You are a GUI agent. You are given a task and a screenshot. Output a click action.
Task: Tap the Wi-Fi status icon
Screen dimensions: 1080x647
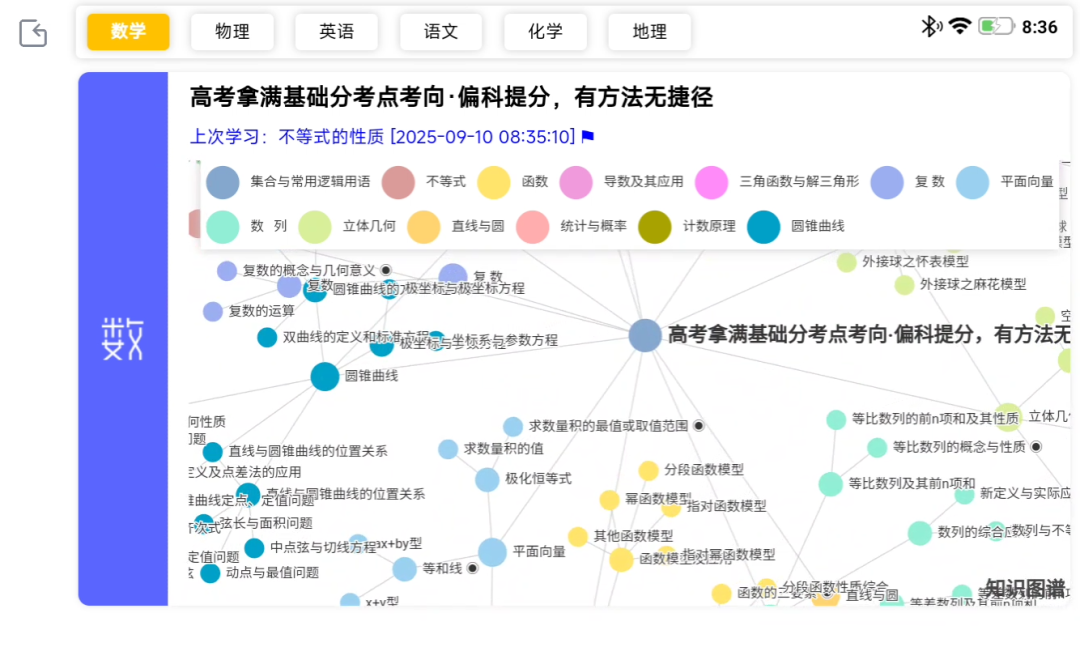coord(959,26)
